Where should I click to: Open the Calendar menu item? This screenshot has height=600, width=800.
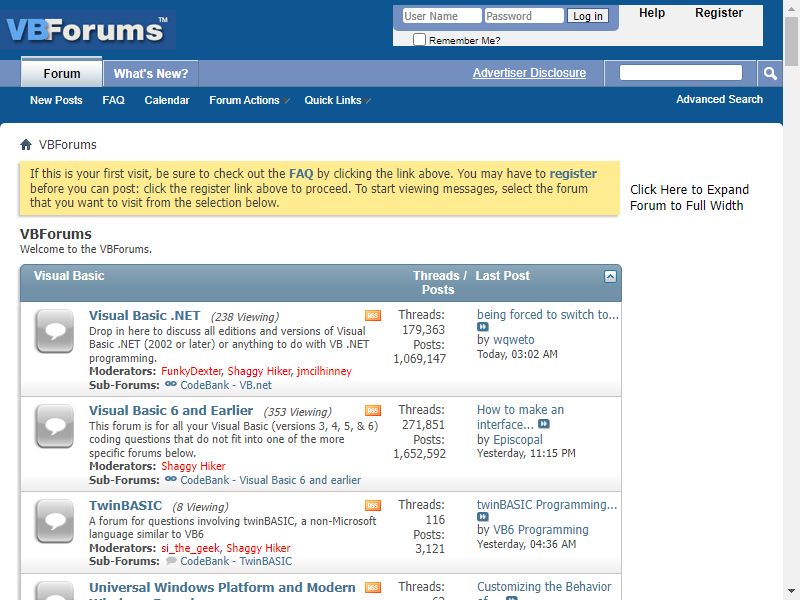167,101
